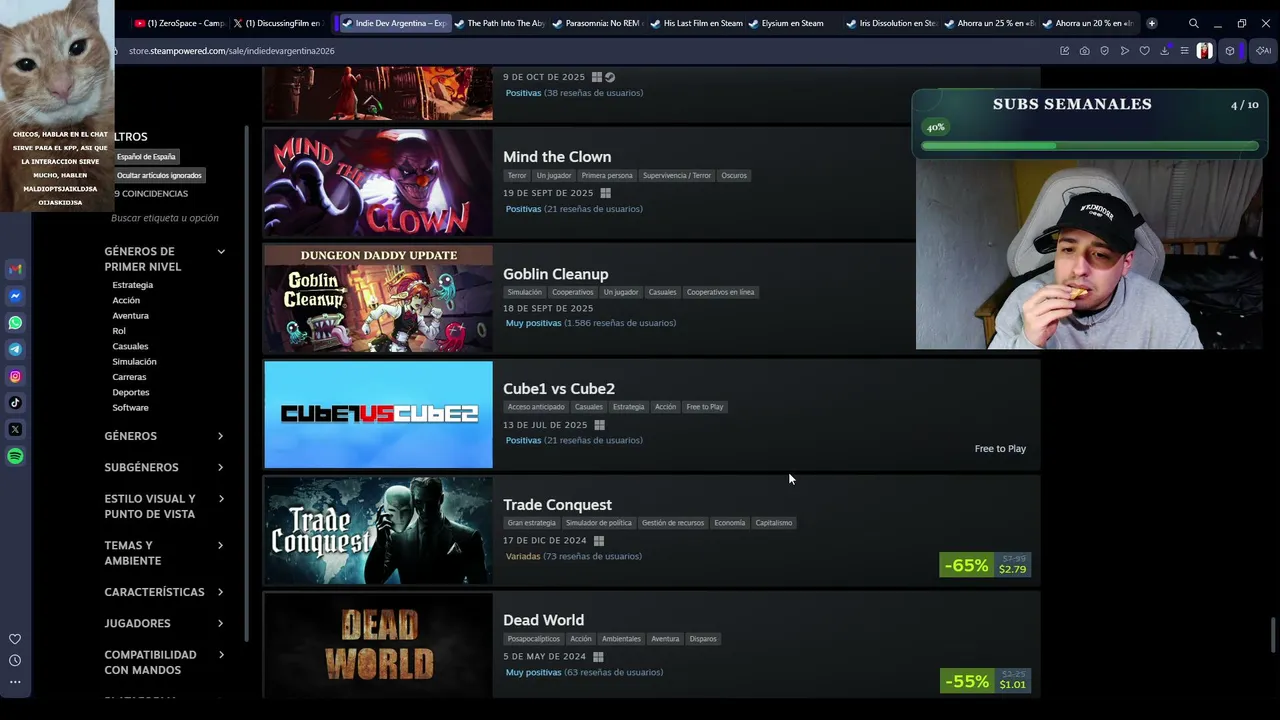
Task: Open Spotify in the browser sidebar
Action: 15,456
